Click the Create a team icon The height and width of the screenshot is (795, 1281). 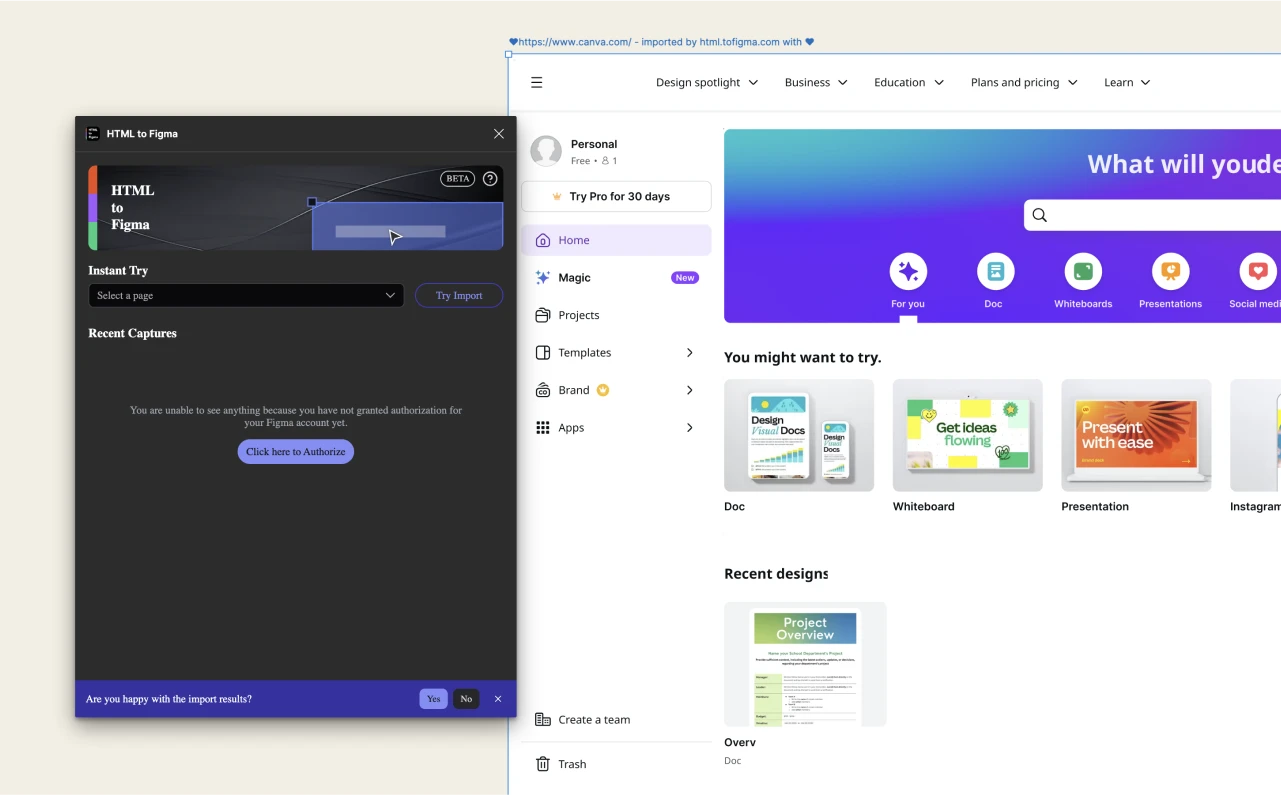pos(543,720)
